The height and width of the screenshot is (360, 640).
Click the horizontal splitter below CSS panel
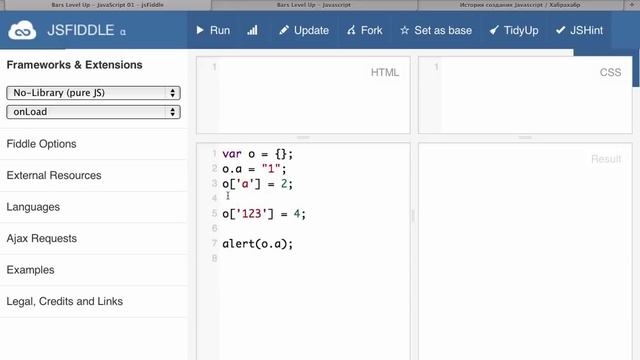[x=525, y=138]
